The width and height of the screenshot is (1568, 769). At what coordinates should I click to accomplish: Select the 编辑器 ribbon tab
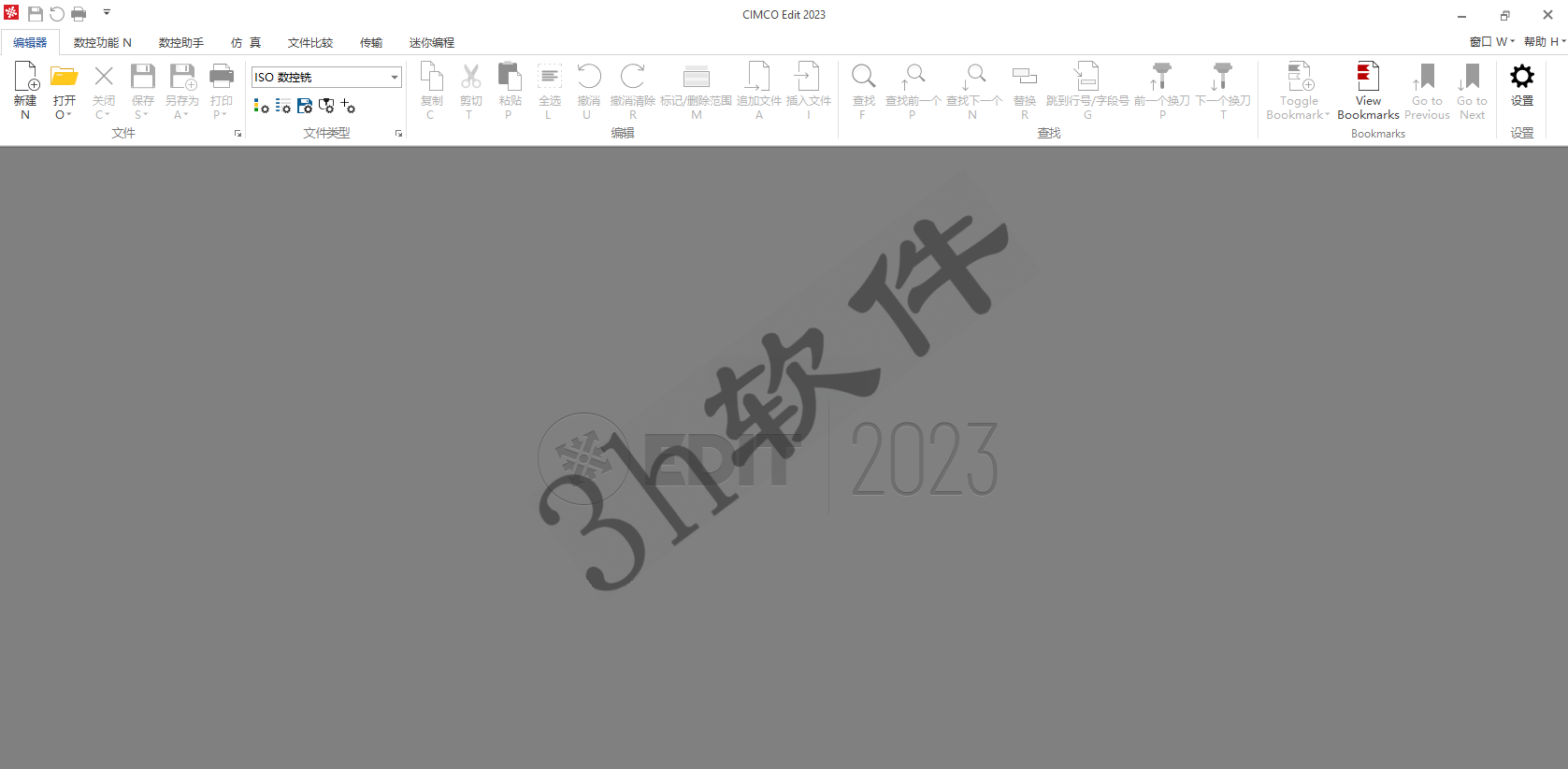(x=30, y=42)
